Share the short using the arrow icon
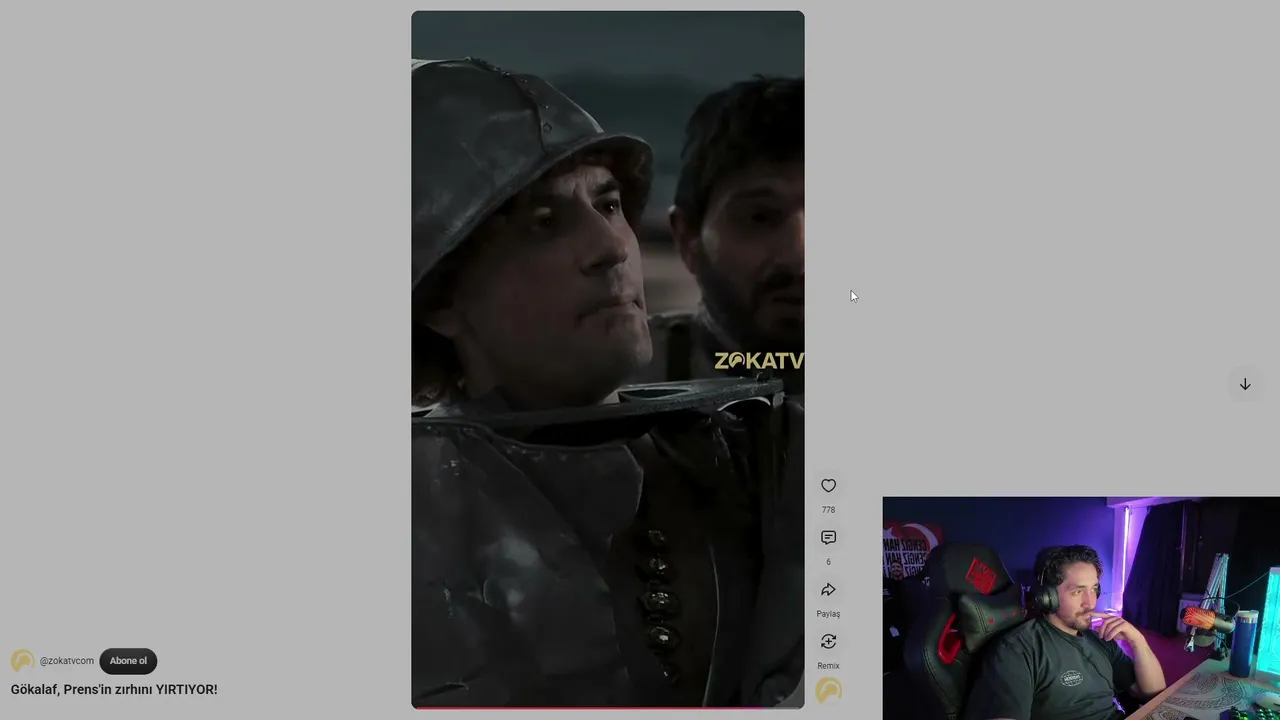The width and height of the screenshot is (1280, 720). 828,590
